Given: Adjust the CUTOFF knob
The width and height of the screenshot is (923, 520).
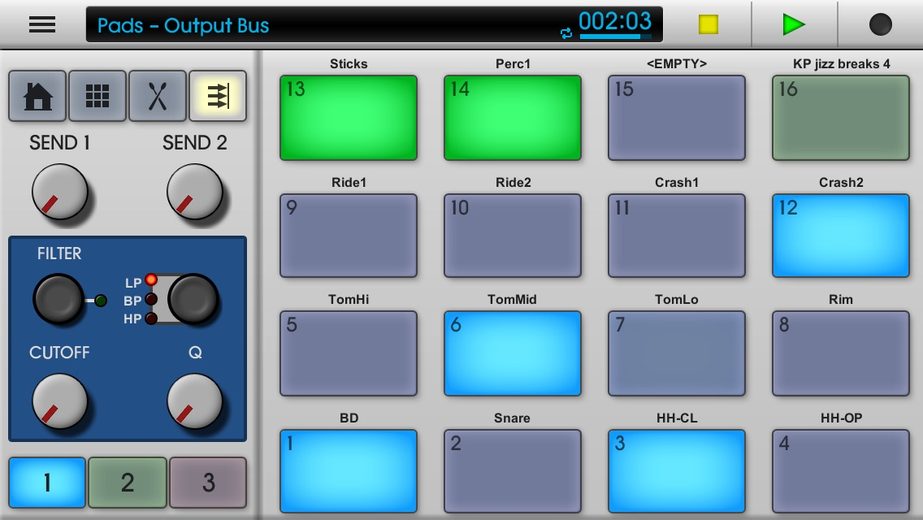Looking at the screenshot, I should click(x=60, y=401).
